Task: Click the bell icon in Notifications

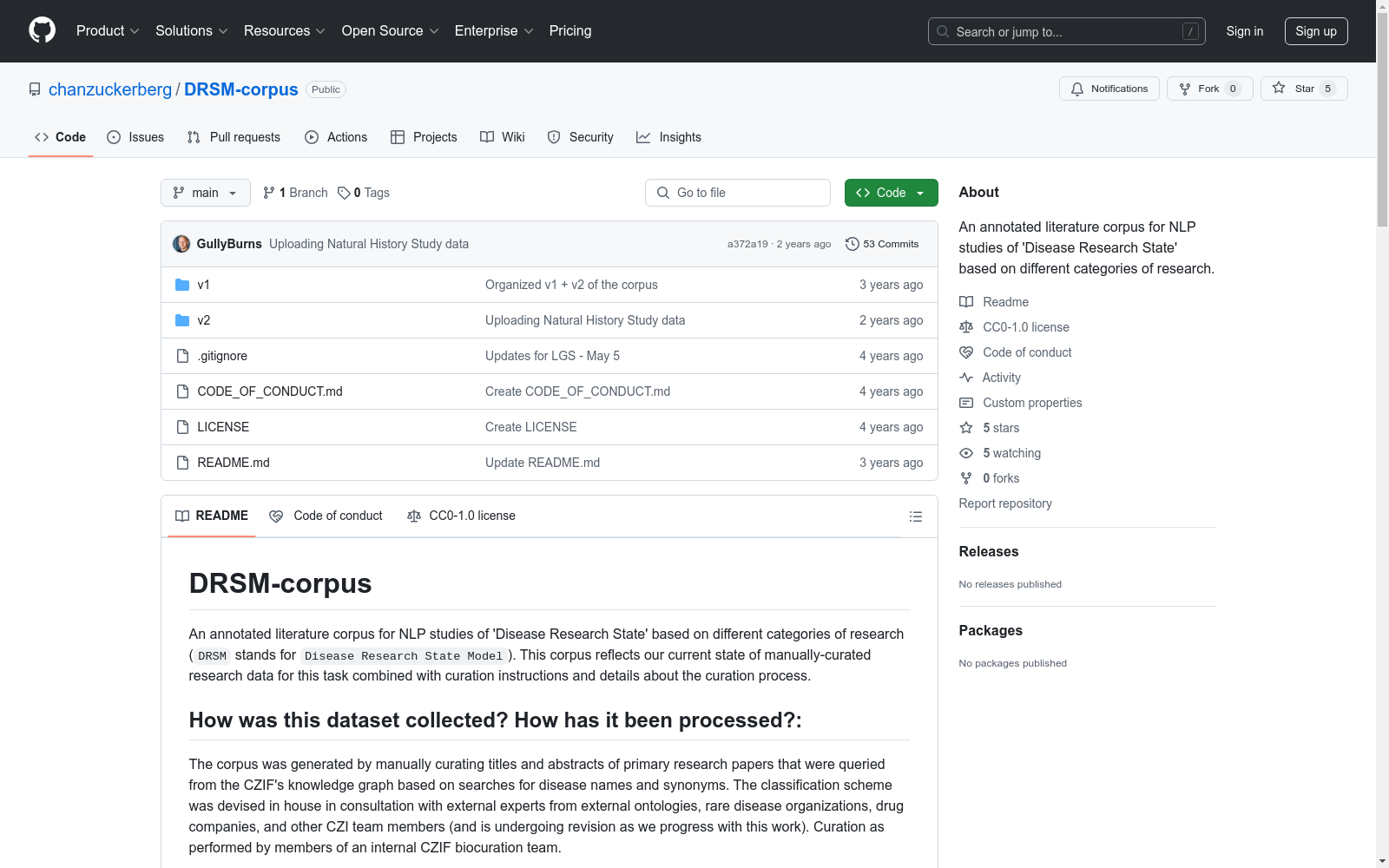Action: pyautogui.click(x=1077, y=89)
